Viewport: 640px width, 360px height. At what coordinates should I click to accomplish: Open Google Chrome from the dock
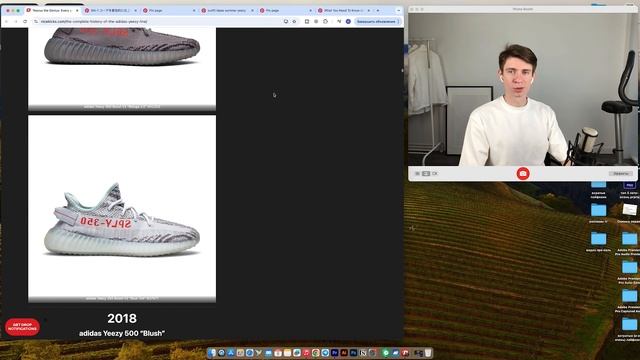tap(316, 353)
